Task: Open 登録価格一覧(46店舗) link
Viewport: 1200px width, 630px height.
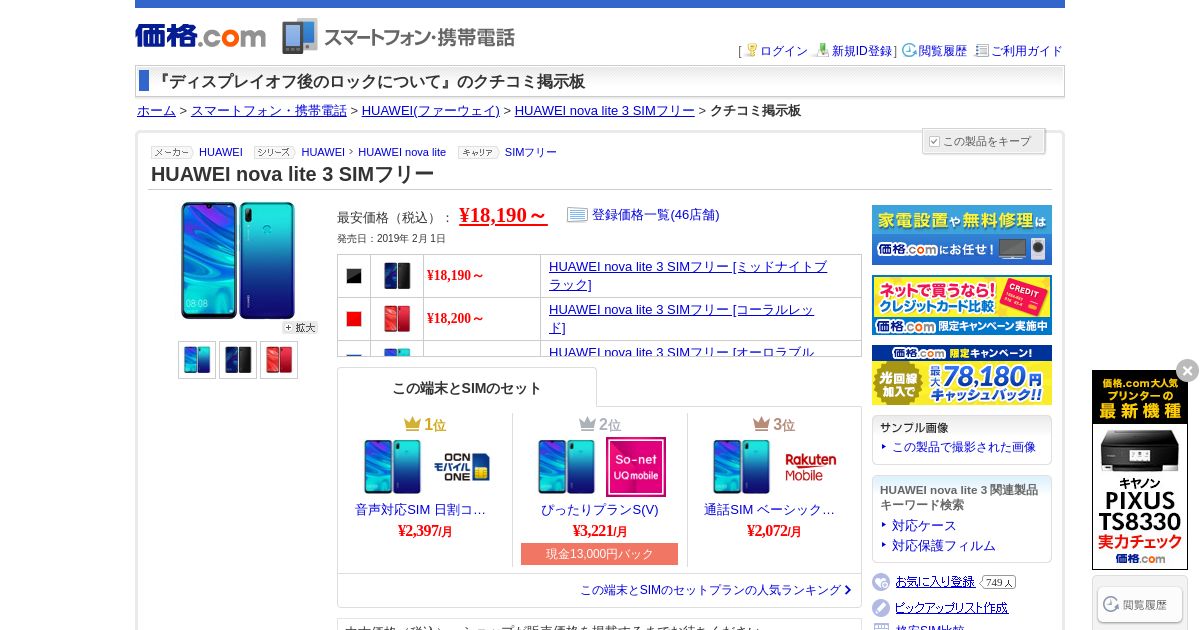Action: pos(655,215)
